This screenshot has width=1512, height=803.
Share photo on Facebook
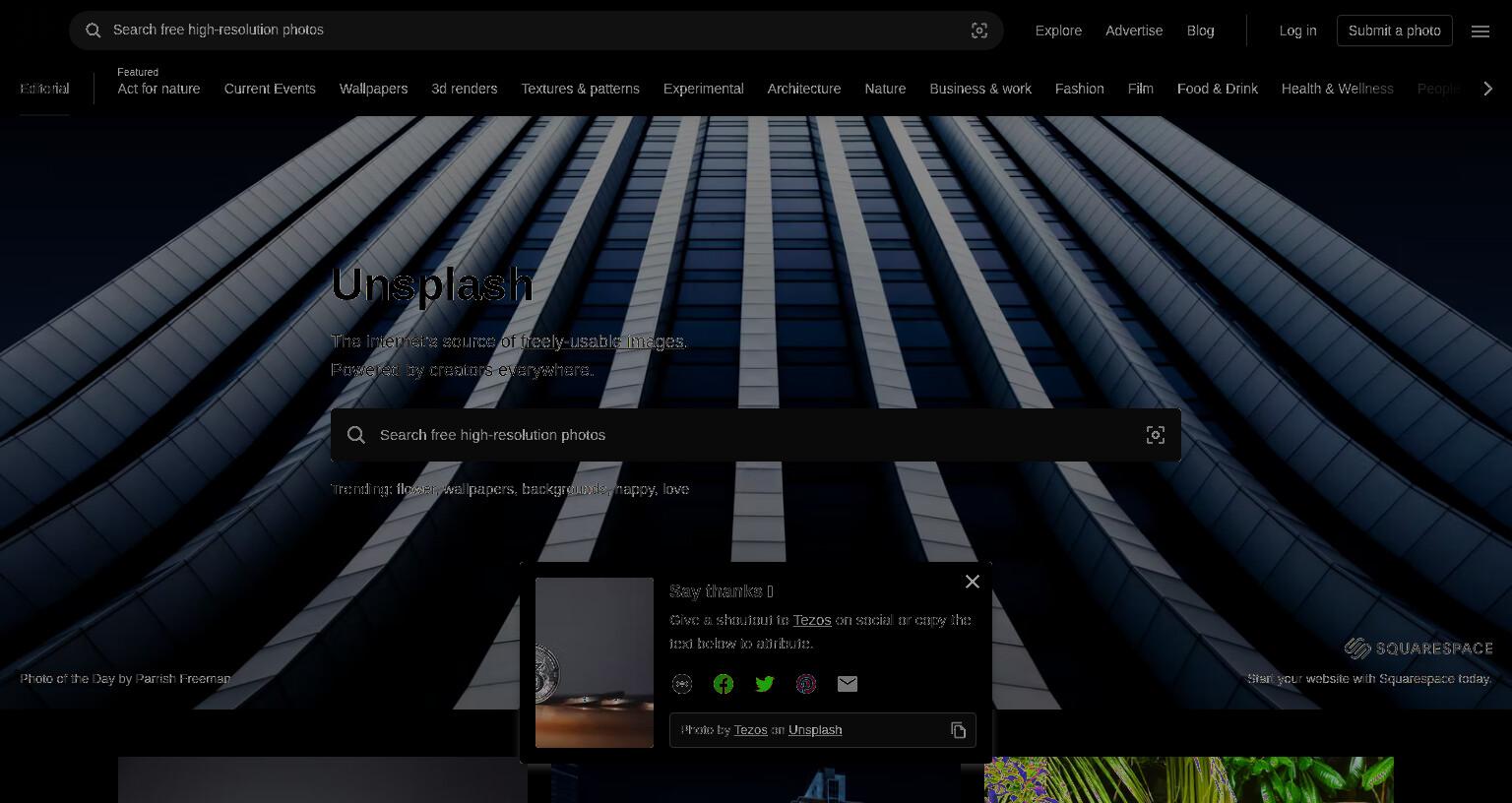click(724, 684)
